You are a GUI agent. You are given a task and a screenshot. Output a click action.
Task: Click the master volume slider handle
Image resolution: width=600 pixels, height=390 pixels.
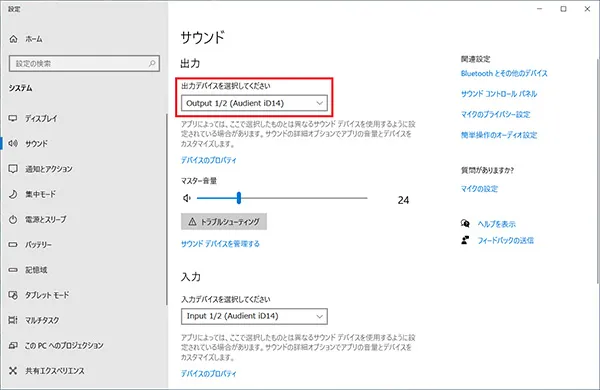tap(239, 198)
